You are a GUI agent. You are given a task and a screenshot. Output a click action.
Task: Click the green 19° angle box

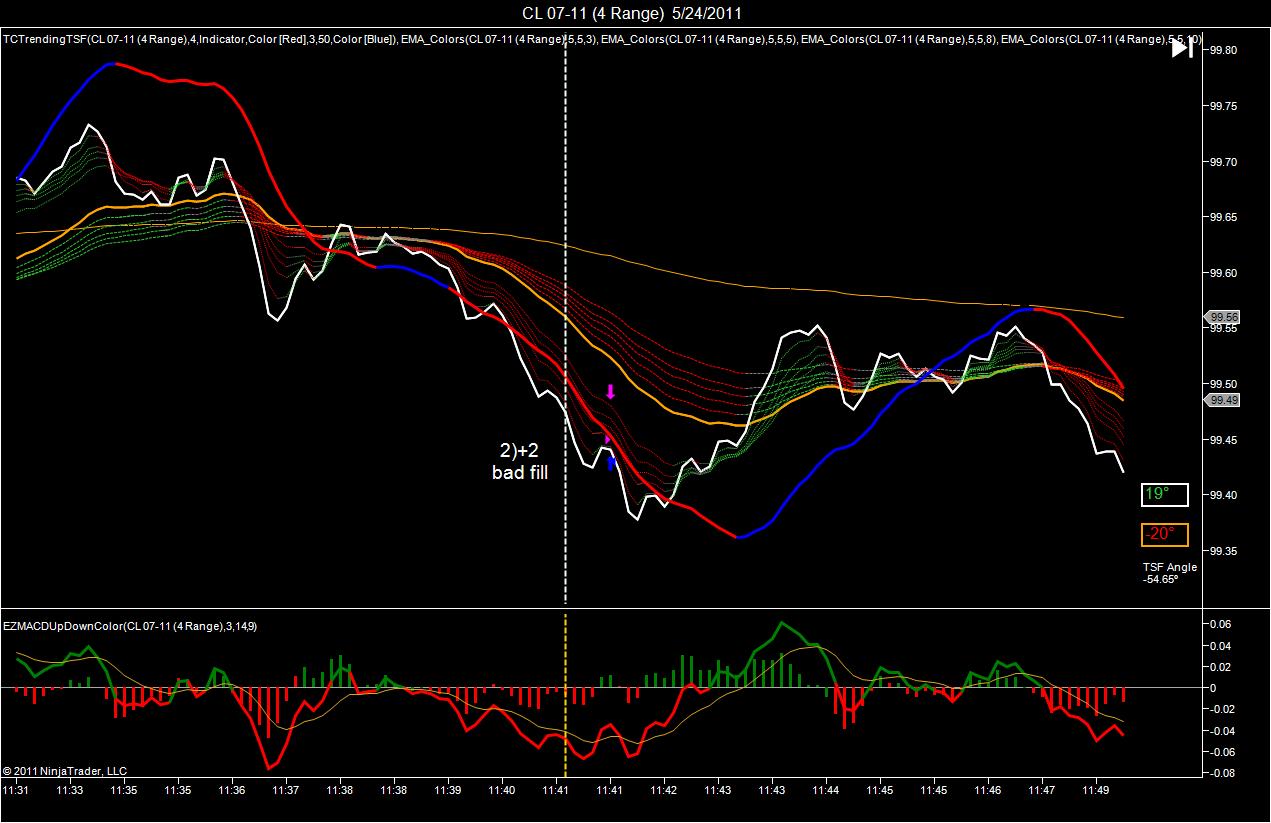1164,494
